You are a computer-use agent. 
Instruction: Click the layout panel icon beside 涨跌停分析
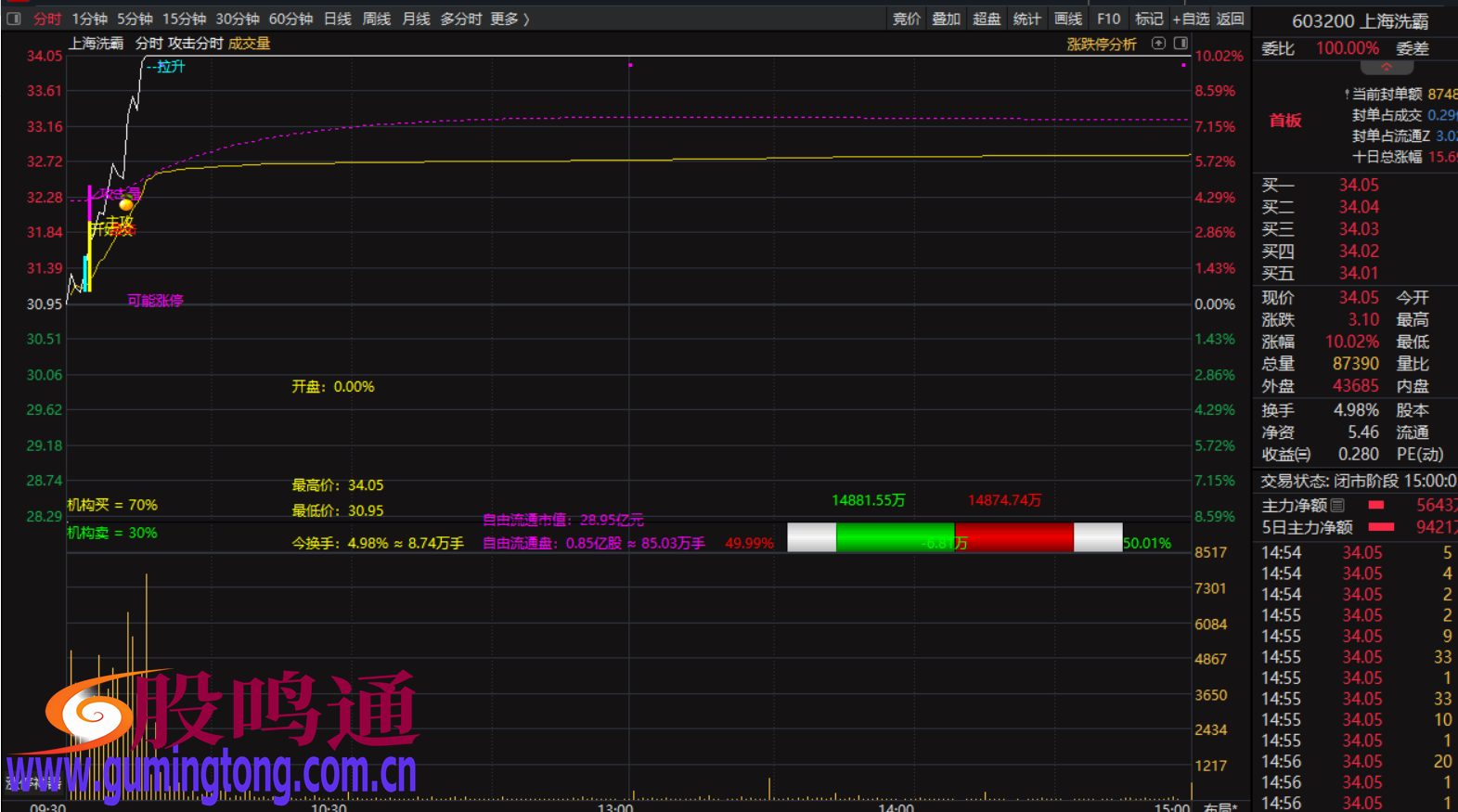[x=1181, y=44]
